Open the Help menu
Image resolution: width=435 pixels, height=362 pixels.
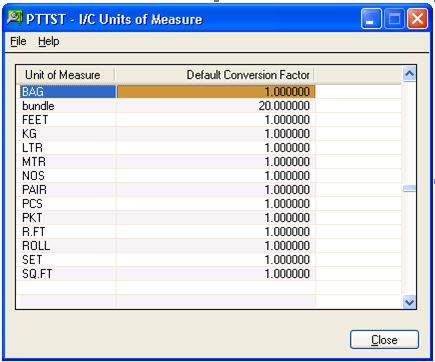tap(49, 41)
